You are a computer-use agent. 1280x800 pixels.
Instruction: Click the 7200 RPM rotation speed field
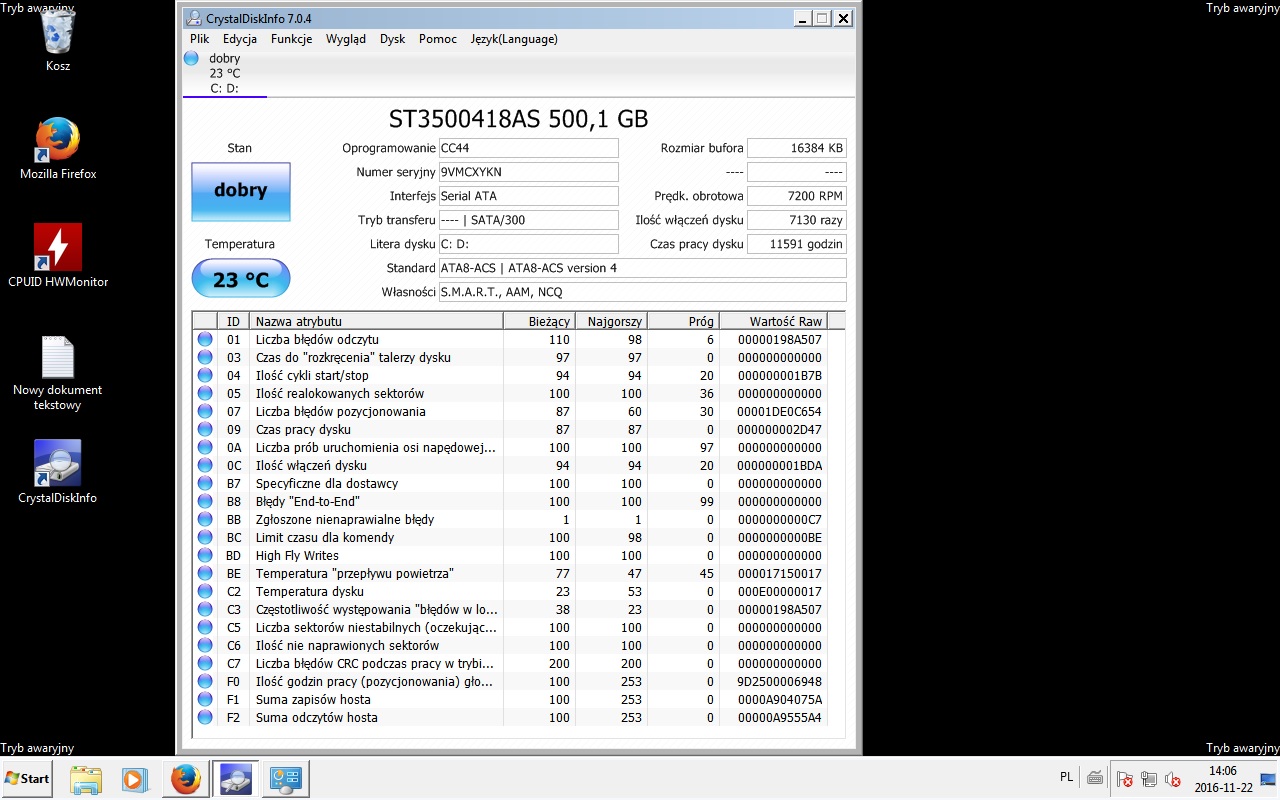[x=797, y=196]
